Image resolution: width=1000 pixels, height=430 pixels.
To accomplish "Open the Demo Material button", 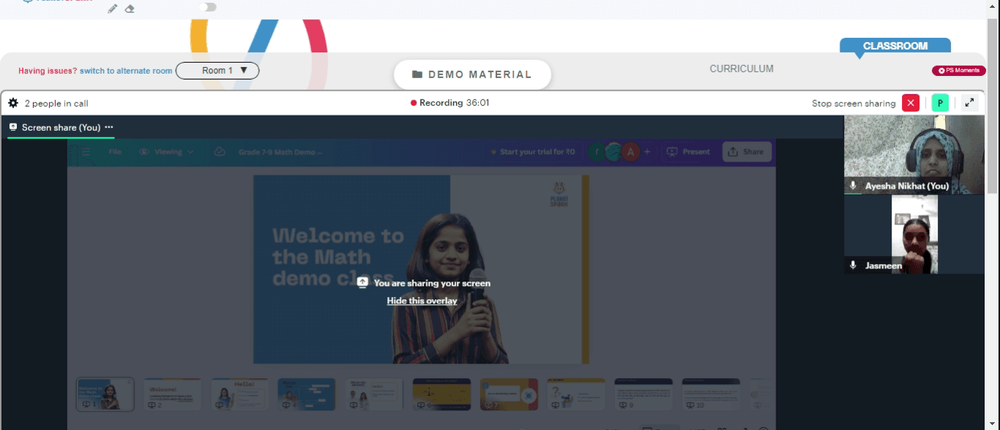I will point(472,75).
